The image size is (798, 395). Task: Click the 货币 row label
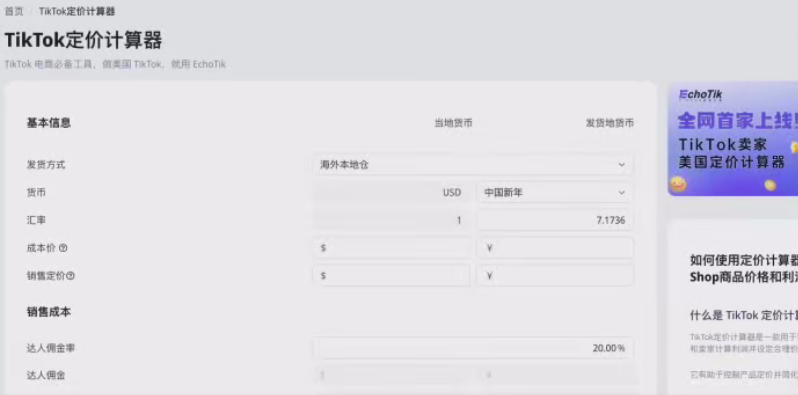pyautogui.click(x=36, y=192)
